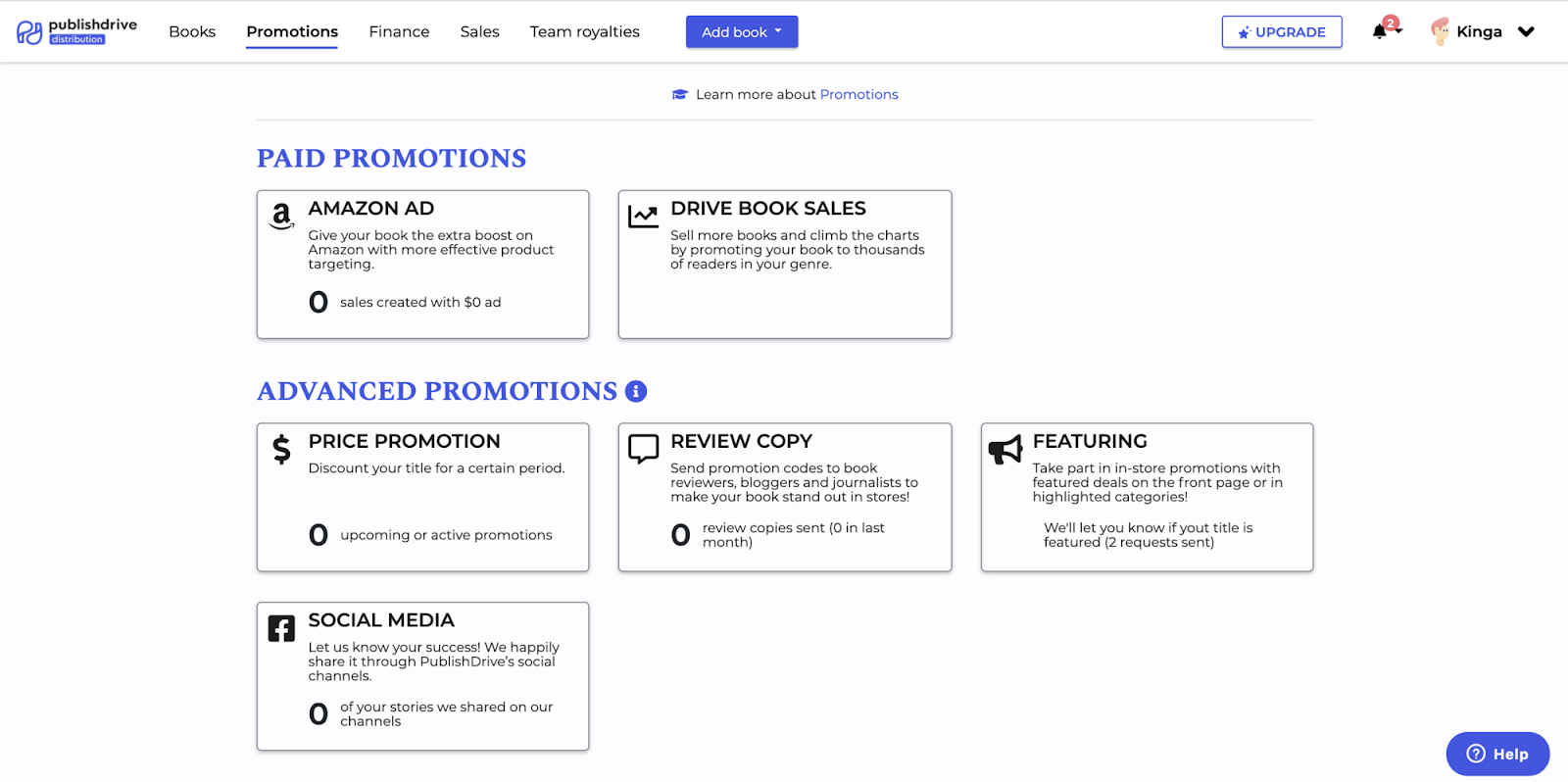This screenshot has width=1568, height=782.
Task: Click the PAID PROMOTIONS heading
Action: (392, 158)
